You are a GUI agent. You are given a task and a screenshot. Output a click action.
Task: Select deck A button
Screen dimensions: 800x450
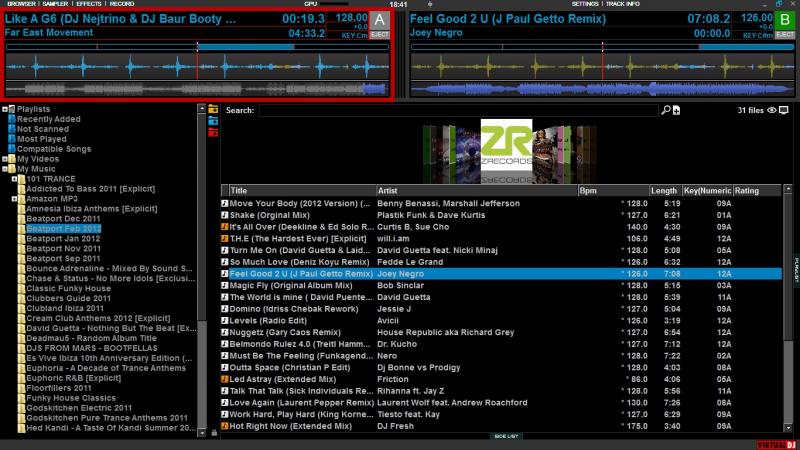pyautogui.click(x=379, y=20)
